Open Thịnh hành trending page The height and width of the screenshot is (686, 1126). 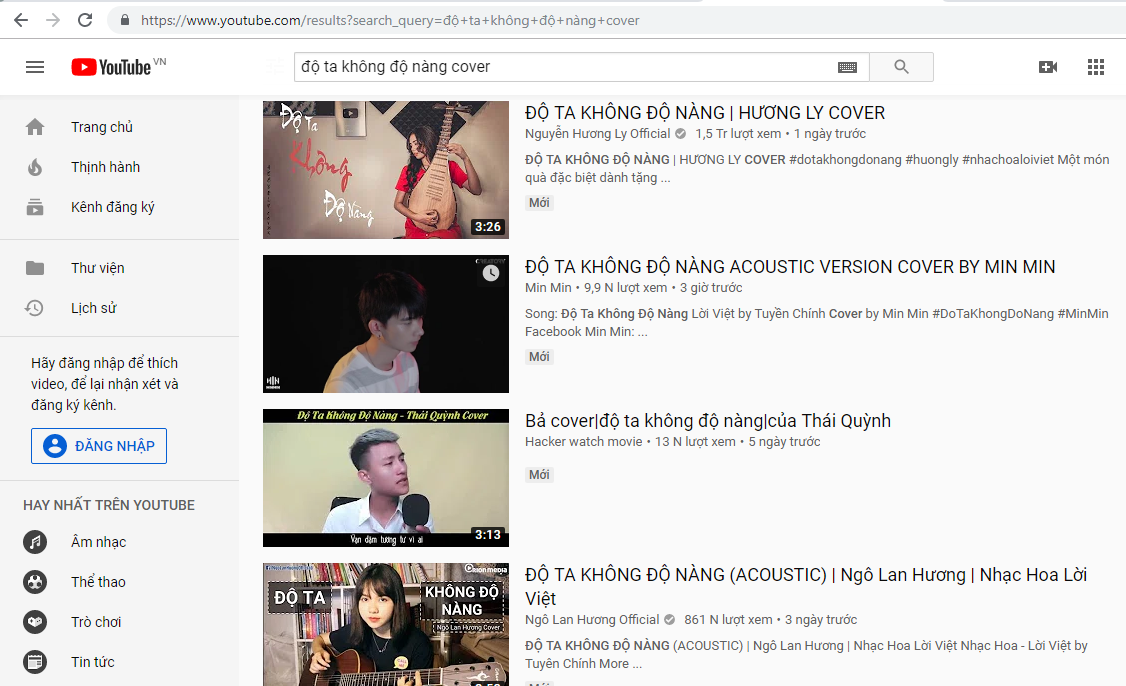coord(106,167)
